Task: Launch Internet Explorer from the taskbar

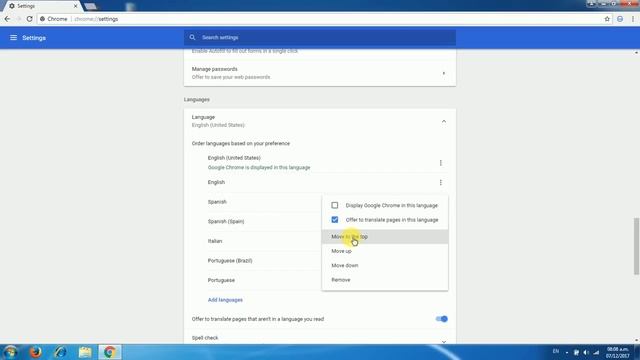Action: click(x=60, y=352)
